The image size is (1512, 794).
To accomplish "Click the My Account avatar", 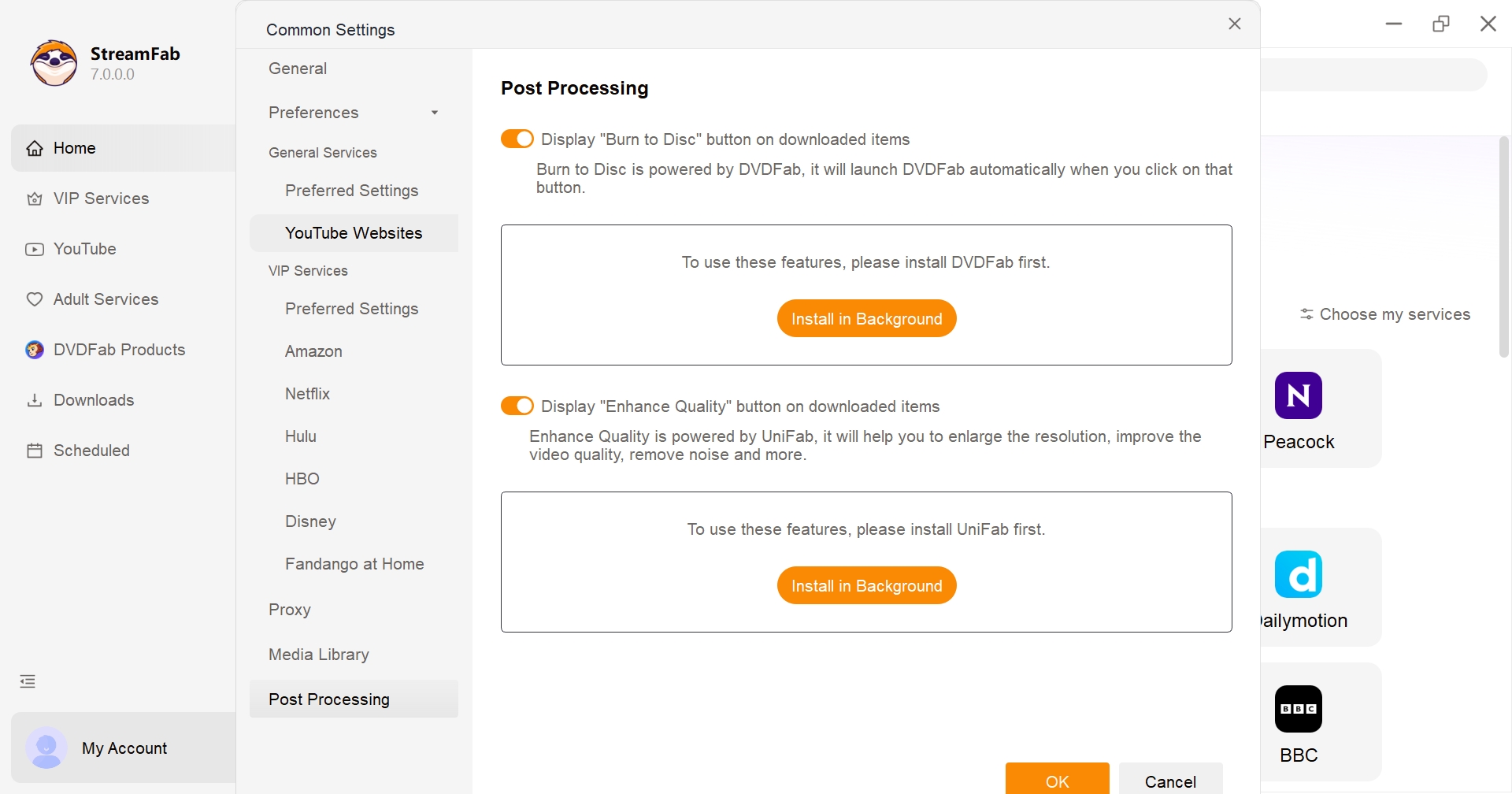I will (x=46, y=748).
